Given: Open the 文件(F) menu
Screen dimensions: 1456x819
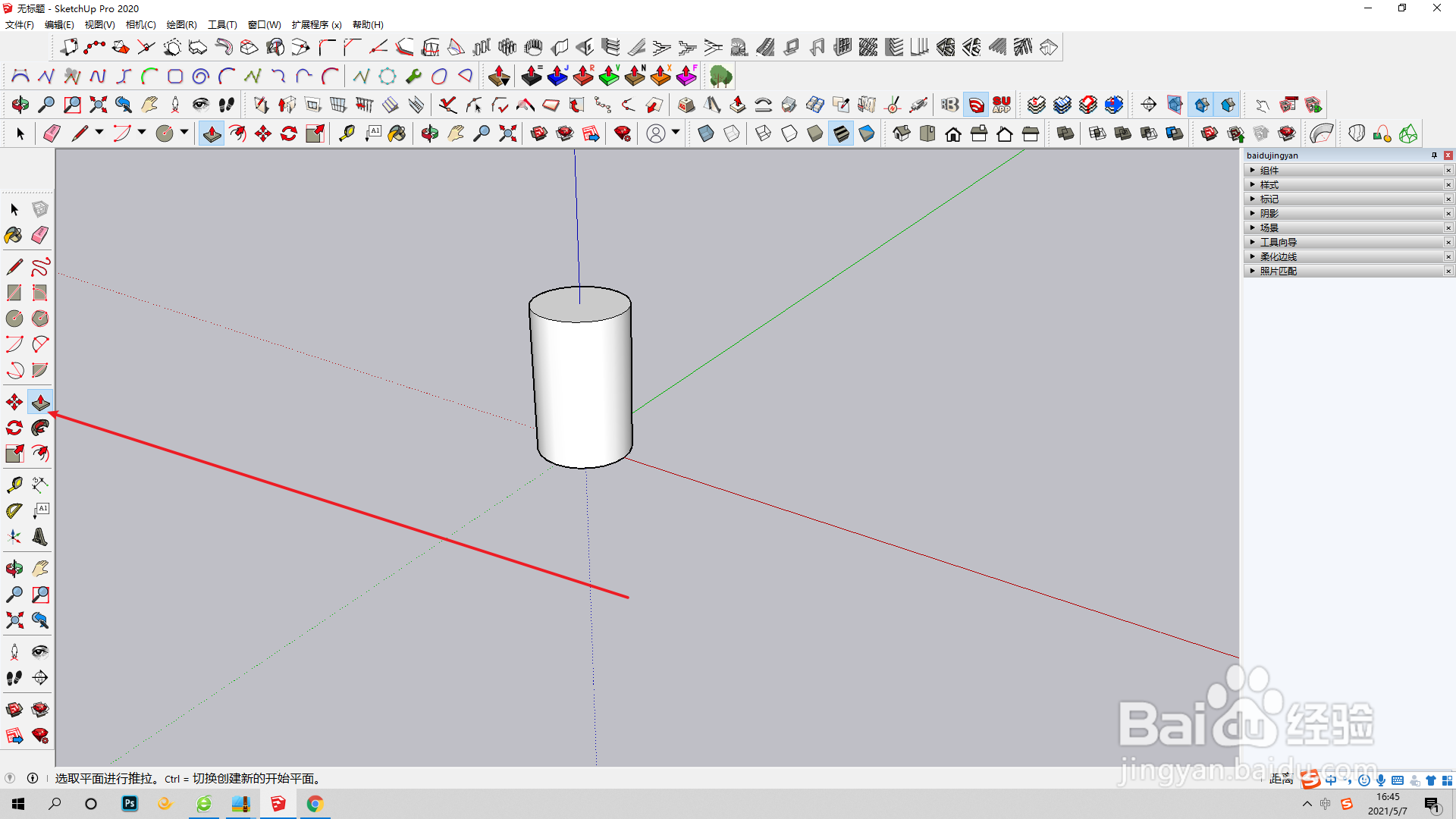Looking at the screenshot, I should pyautogui.click(x=20, y=25).
